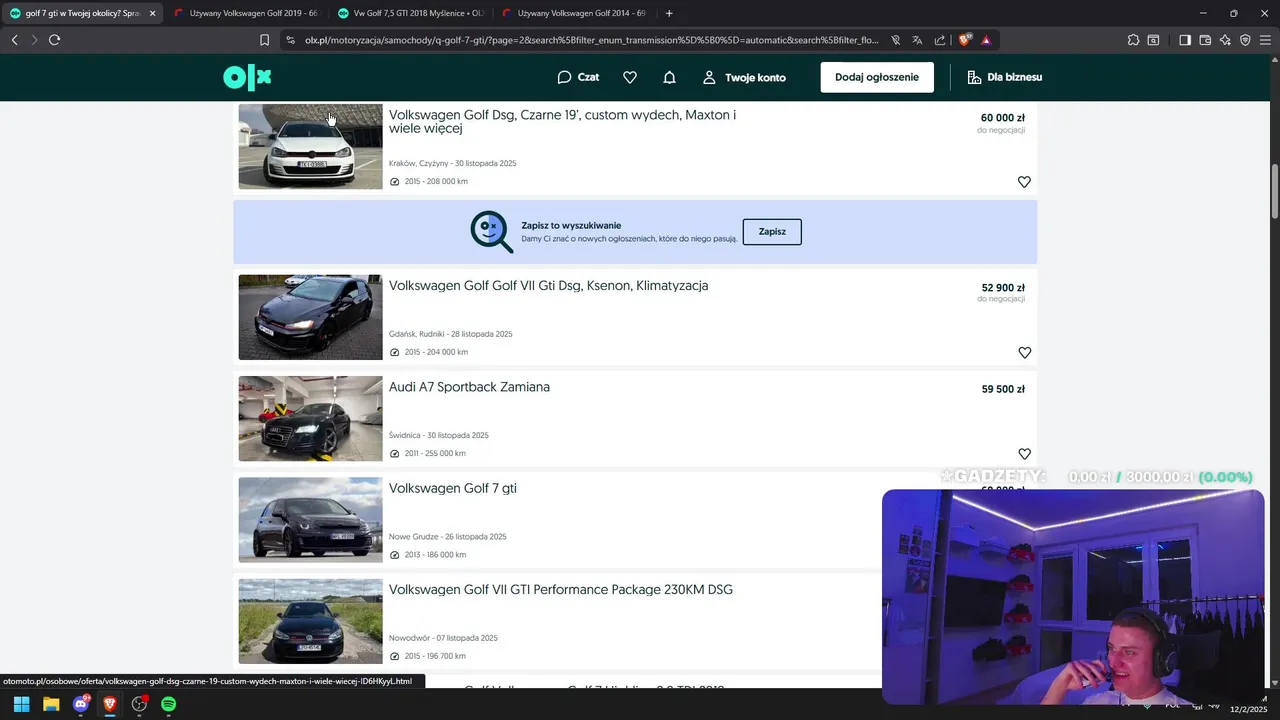Favorite the Audi A7 Sportback listing

coord(1024,454)
